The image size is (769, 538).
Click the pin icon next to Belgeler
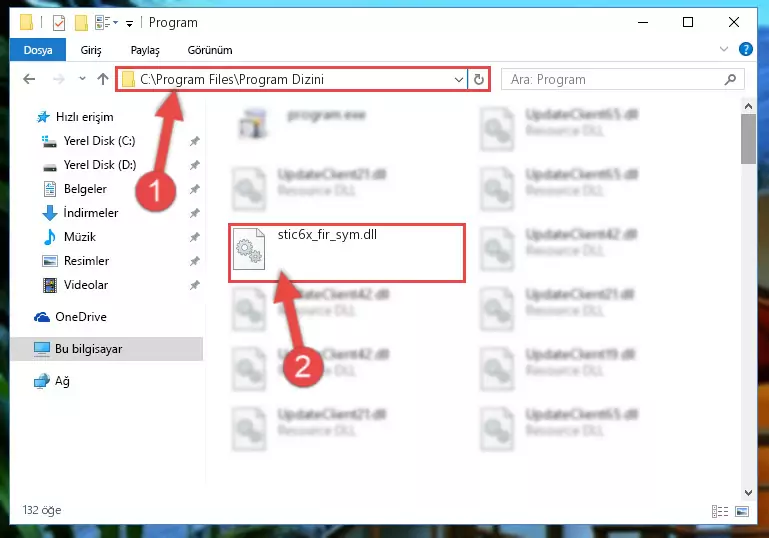pyautogui.click(x=195, y=189)
